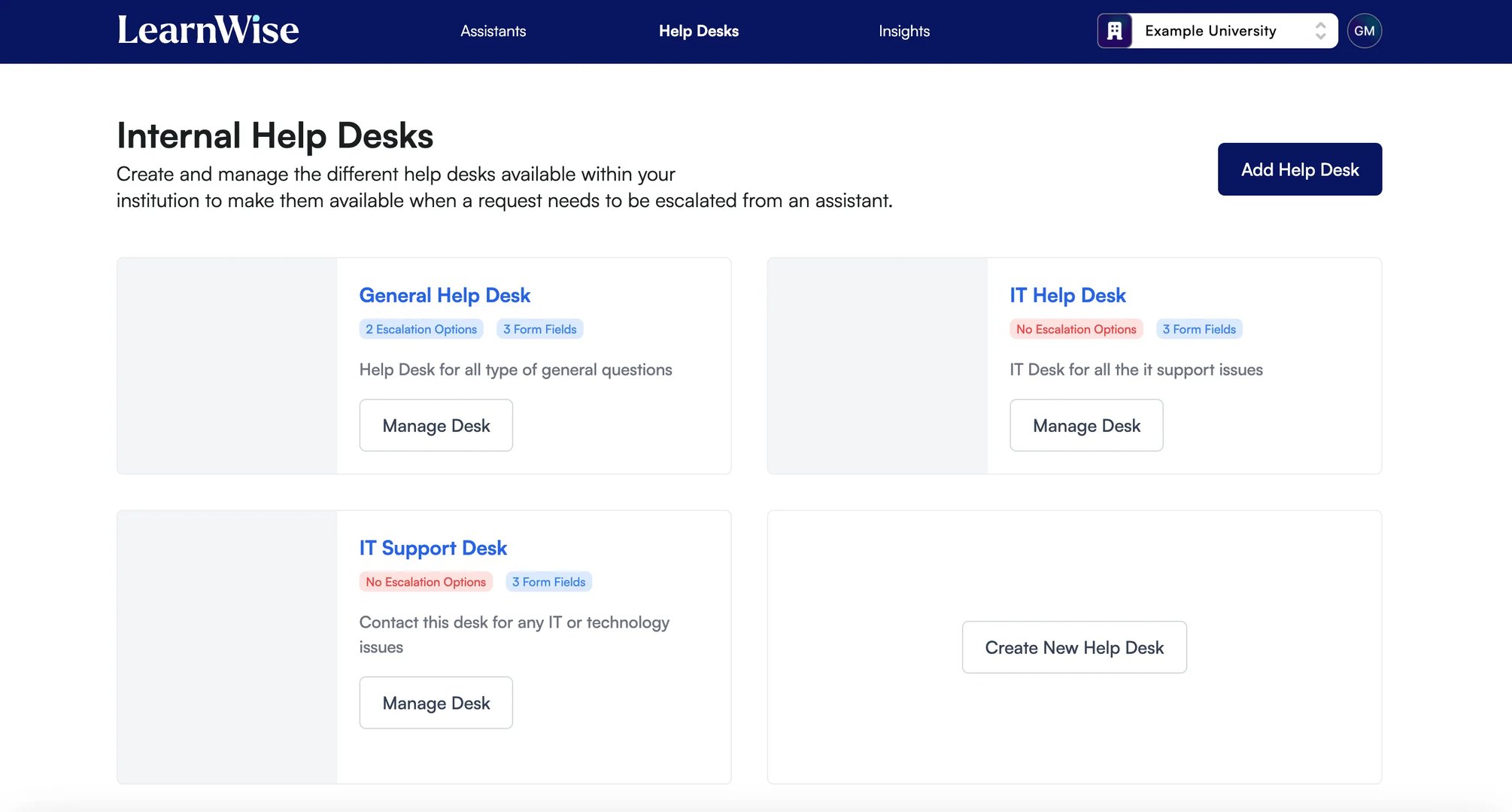Open the IT Help Desk title link
Screen dimensions: 1512x812
(1067, 295)
